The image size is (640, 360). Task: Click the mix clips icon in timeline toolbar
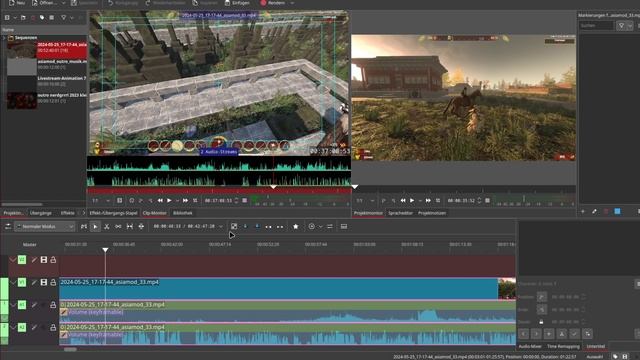(84, 227)
